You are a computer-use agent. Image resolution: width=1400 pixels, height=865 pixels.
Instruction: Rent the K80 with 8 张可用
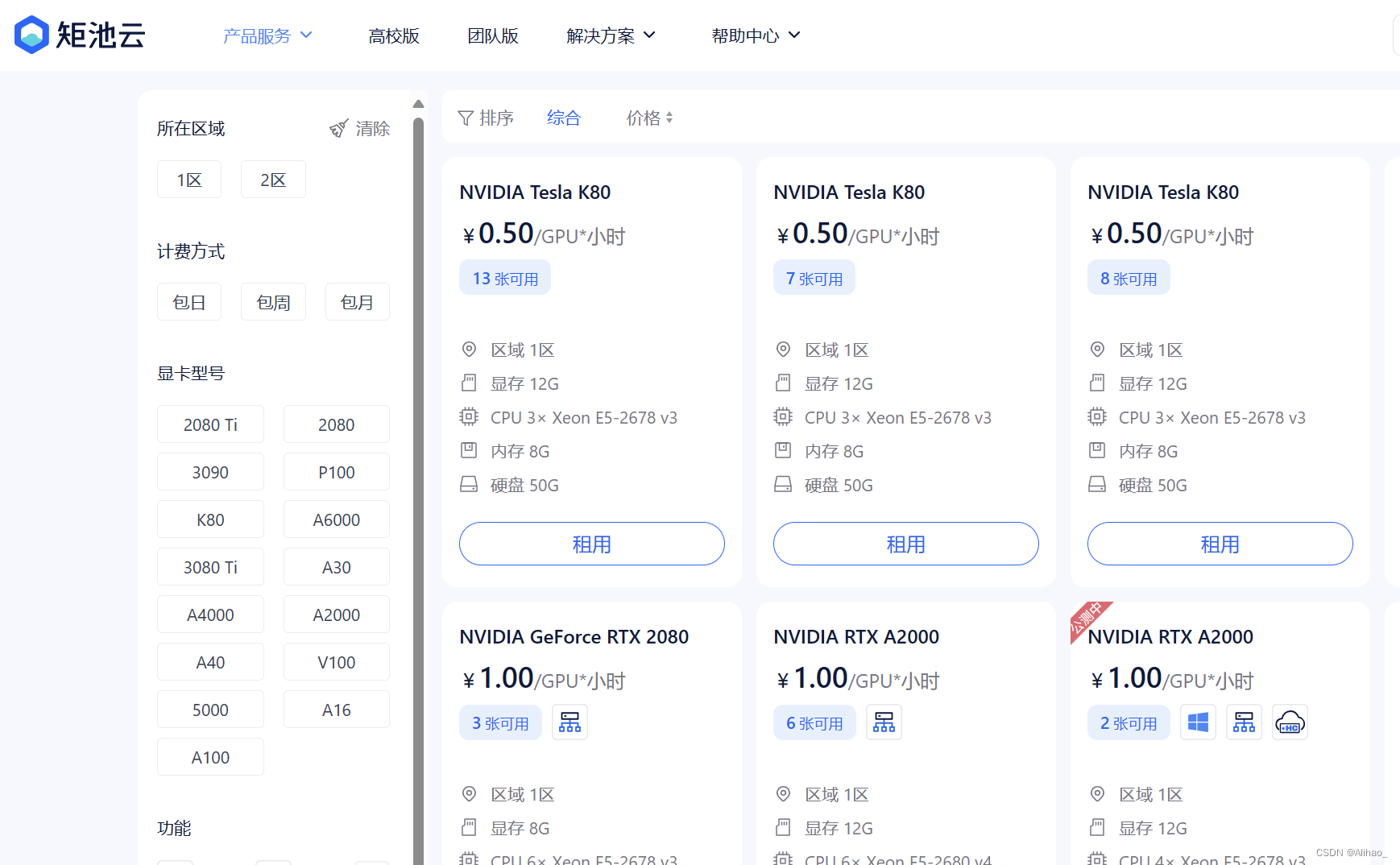[x=1220, y=544]
